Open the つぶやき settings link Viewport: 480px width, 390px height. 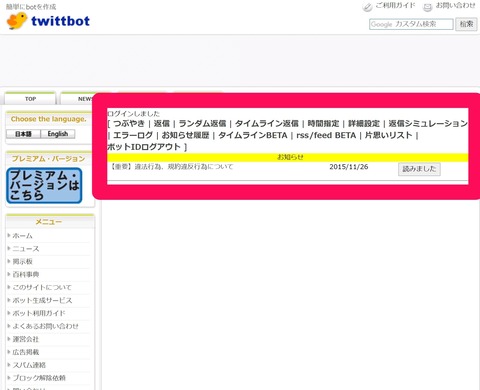(x=129, y=124)
